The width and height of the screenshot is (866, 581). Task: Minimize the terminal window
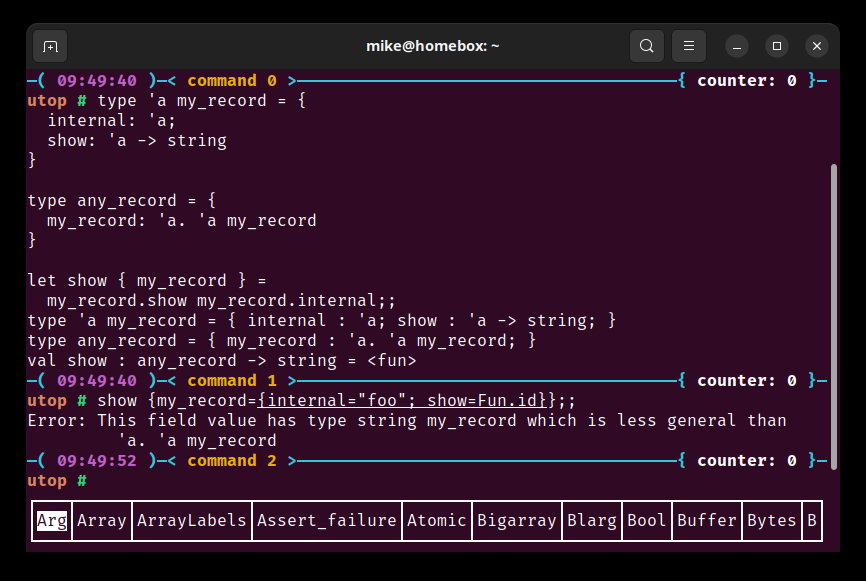tap(737, 46)
